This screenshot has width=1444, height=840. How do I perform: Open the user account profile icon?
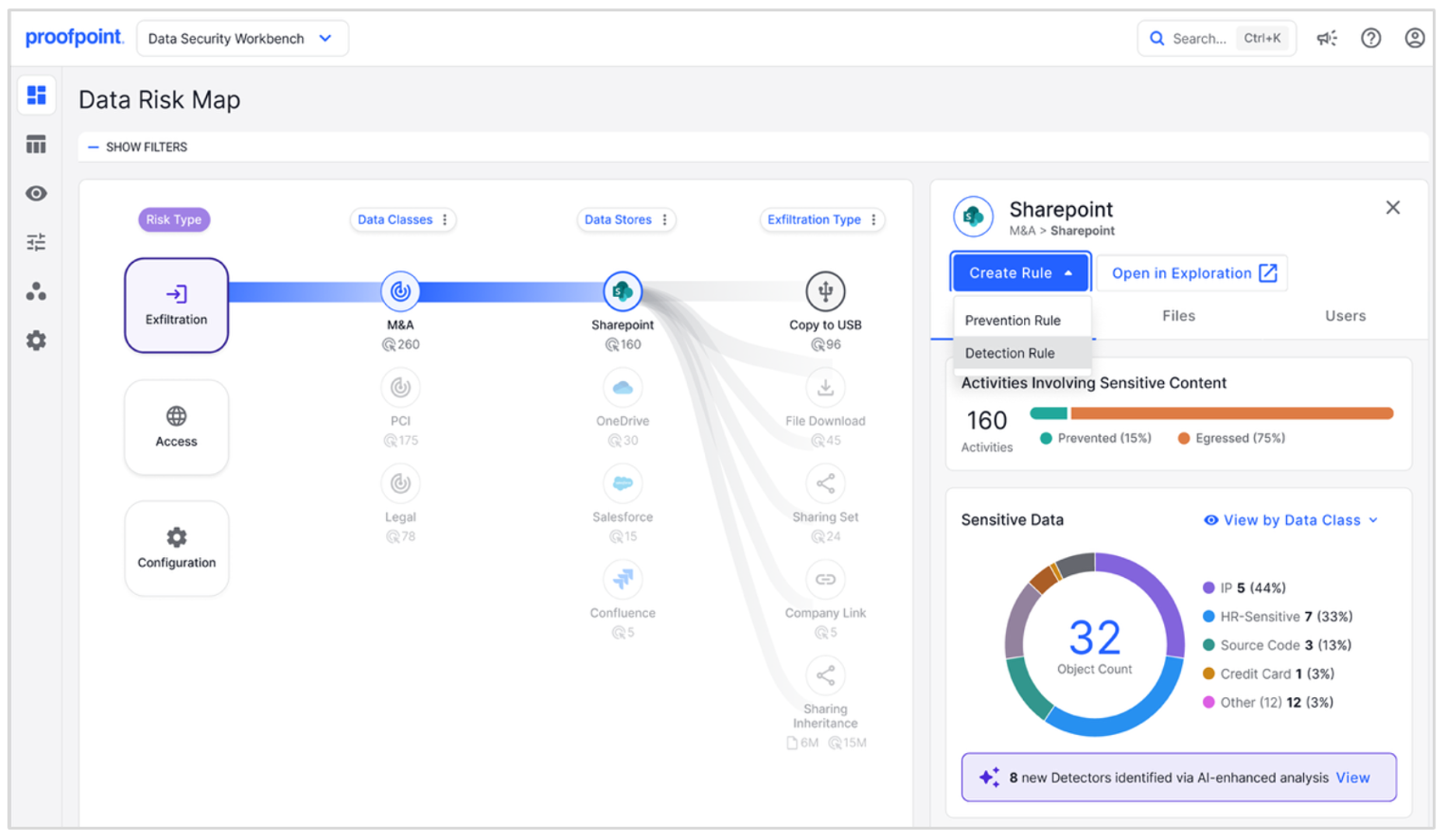click(x=1414, y=38)
